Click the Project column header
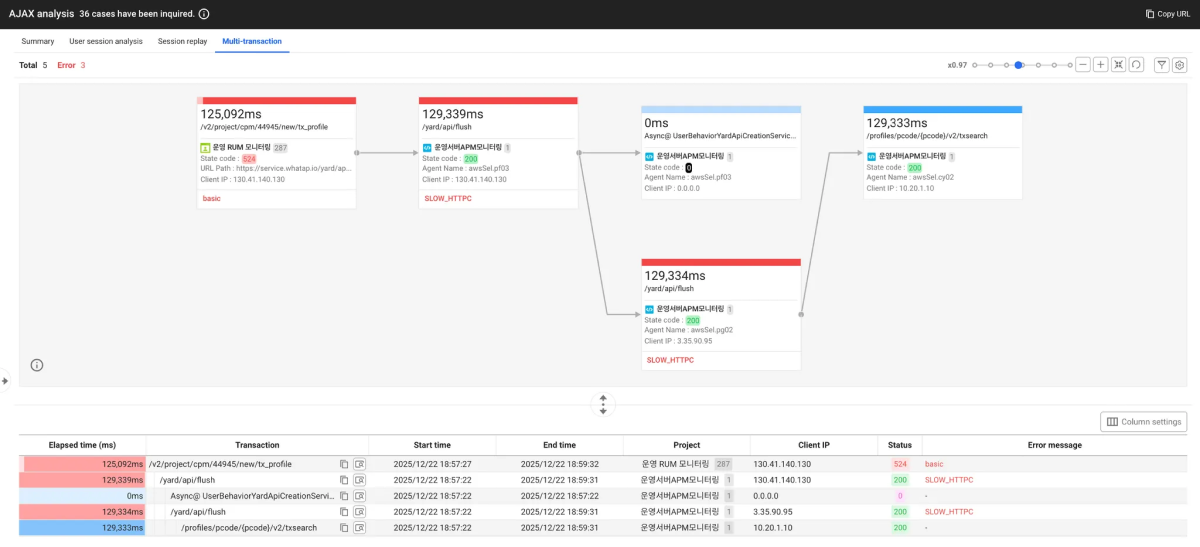The width and height of the screenshot is (1200, 547). (686, 445)
